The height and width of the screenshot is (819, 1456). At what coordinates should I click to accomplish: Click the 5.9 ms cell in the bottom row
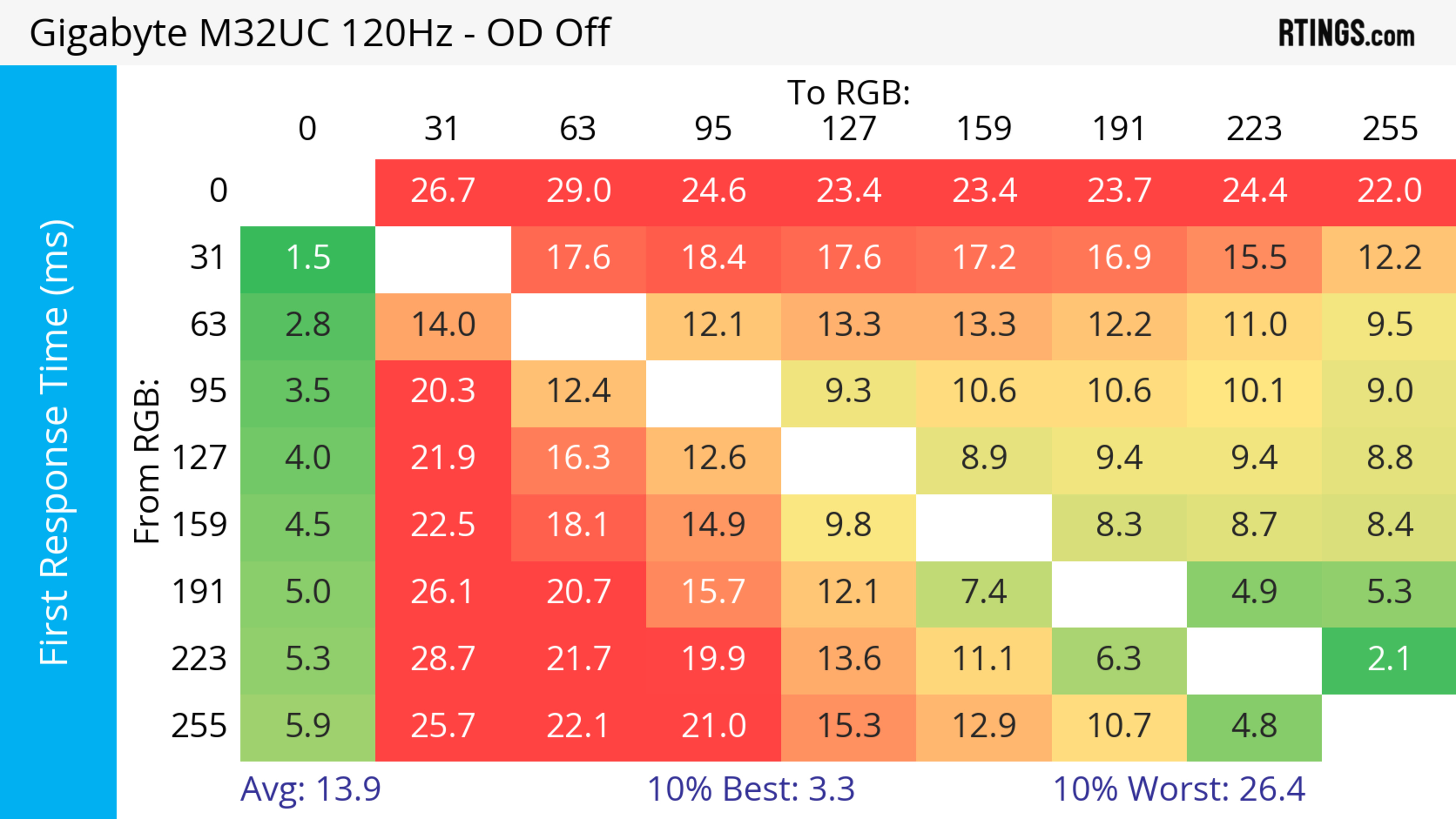[x=308, y=726]
